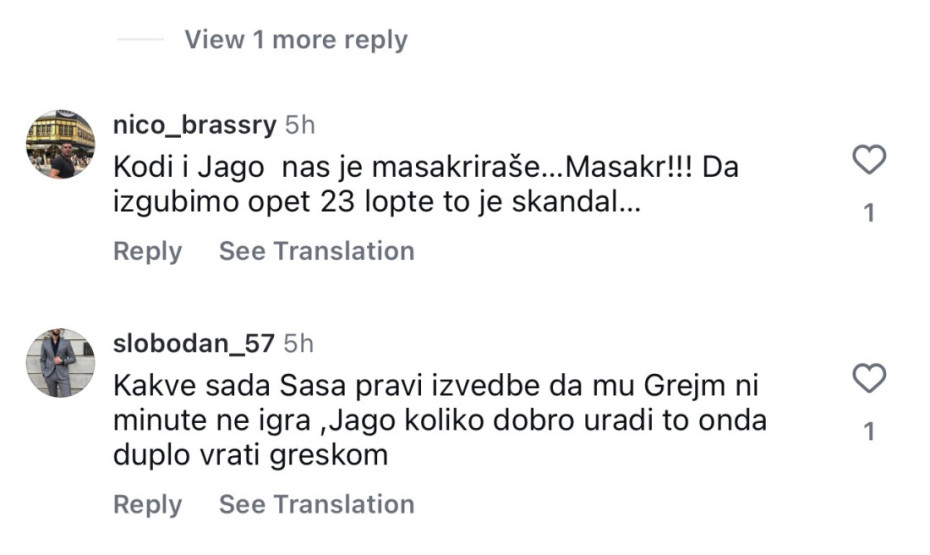Select nico_brassry's comment line starting "Kodi i Jago"
The height and width of the screenshot is (555, 930).
click(x=425, y=167)
